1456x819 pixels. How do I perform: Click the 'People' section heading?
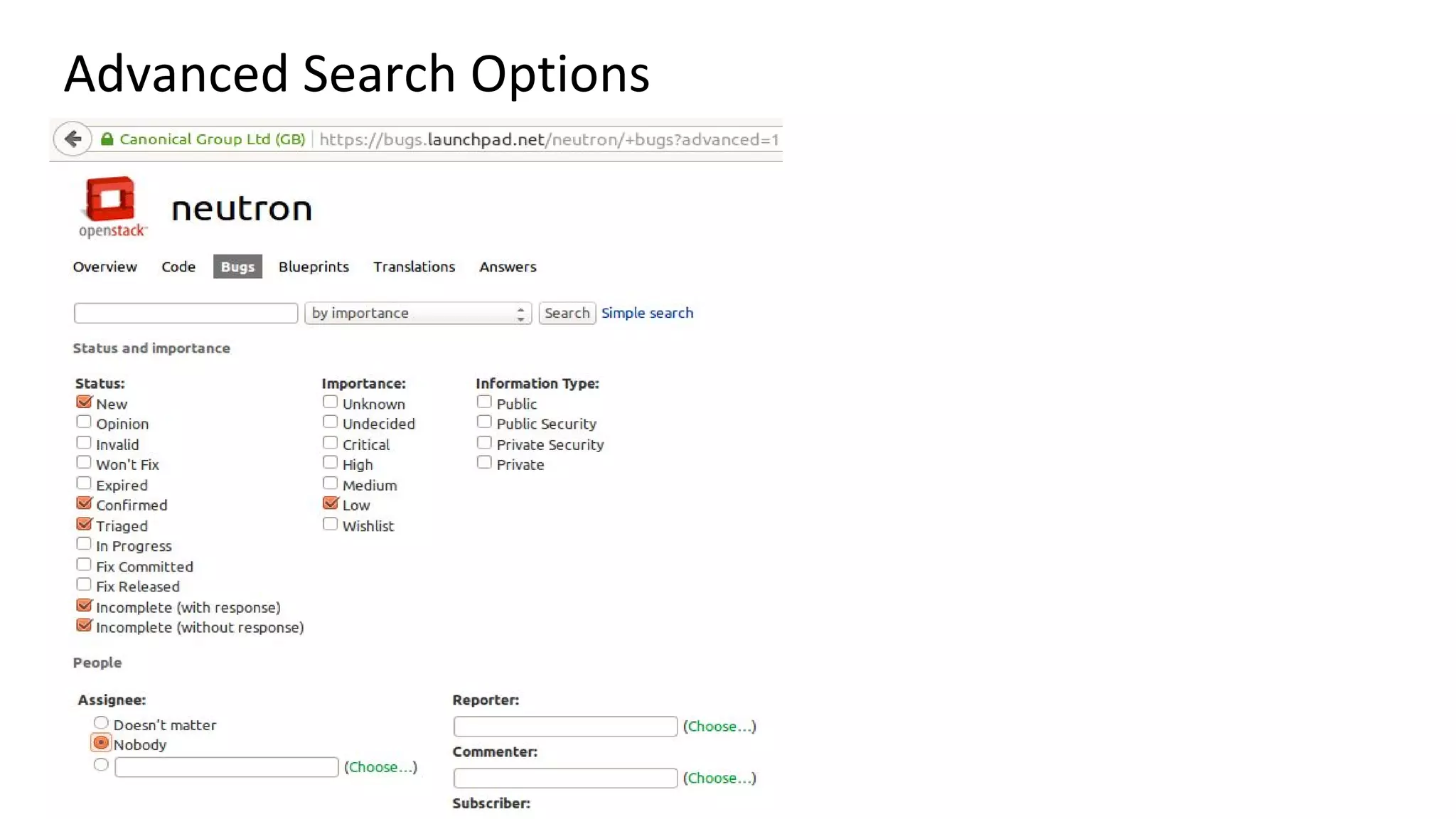click(x=97, y=663)
